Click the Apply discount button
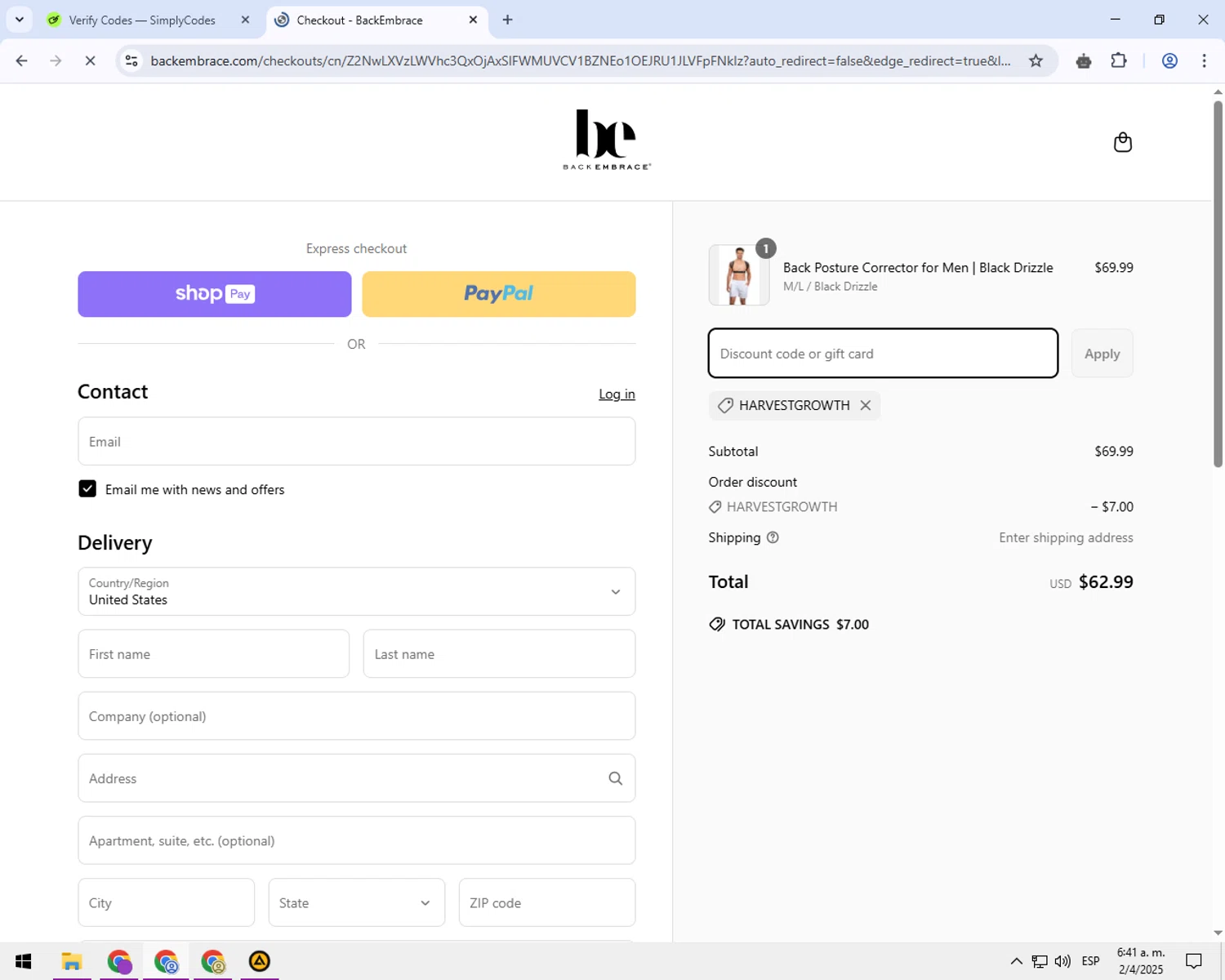The image size is (1225, 980). 1102,354
